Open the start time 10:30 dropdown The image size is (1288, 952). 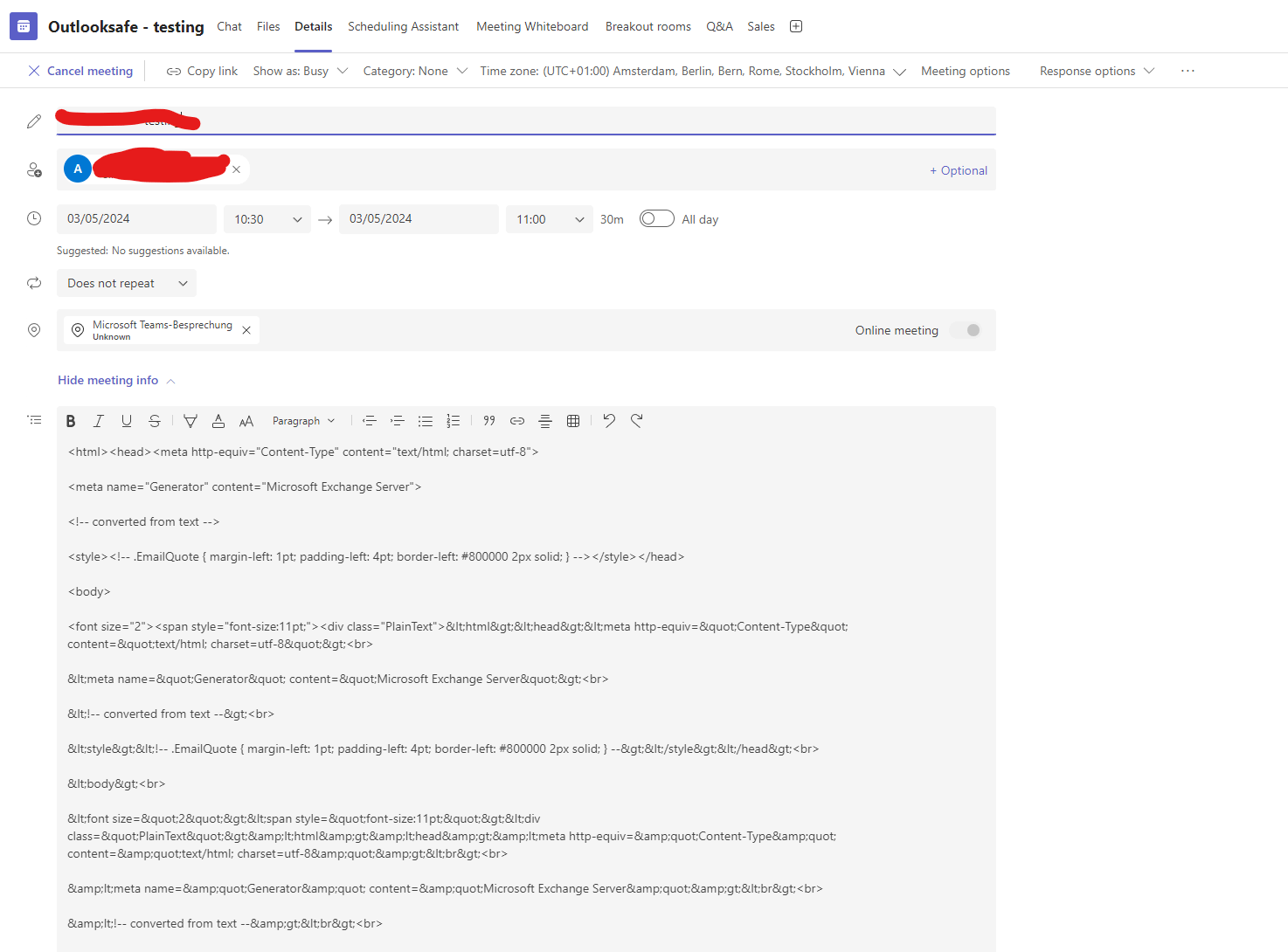pos(267,219)
